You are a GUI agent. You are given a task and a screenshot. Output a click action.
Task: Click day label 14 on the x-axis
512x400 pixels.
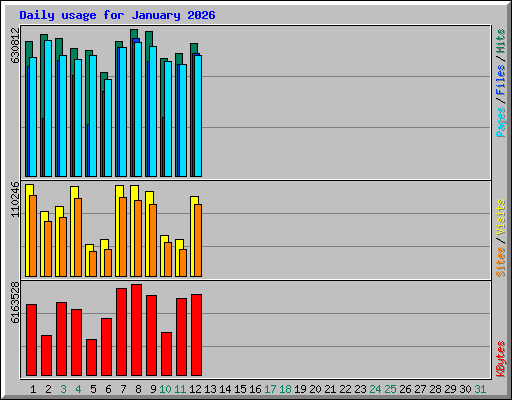click(225, 389)
